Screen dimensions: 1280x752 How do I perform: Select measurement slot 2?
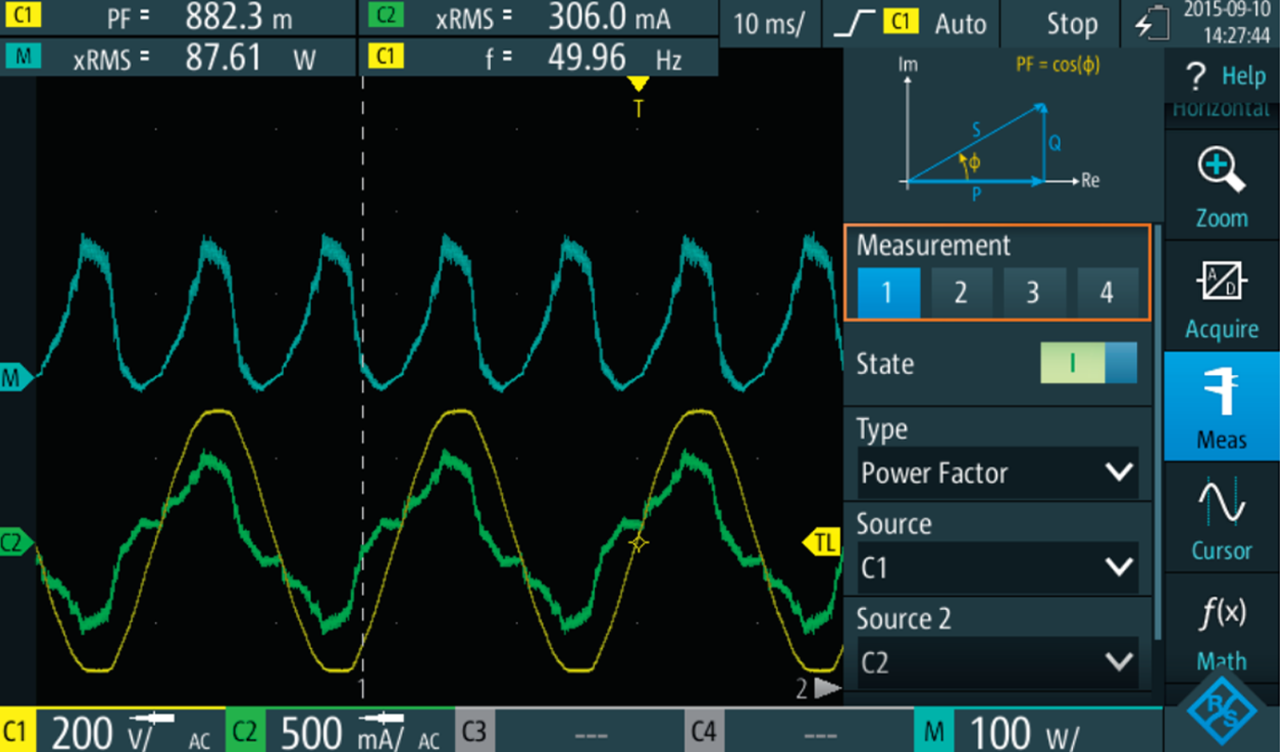pyautogui.click(x=960, y=292)
